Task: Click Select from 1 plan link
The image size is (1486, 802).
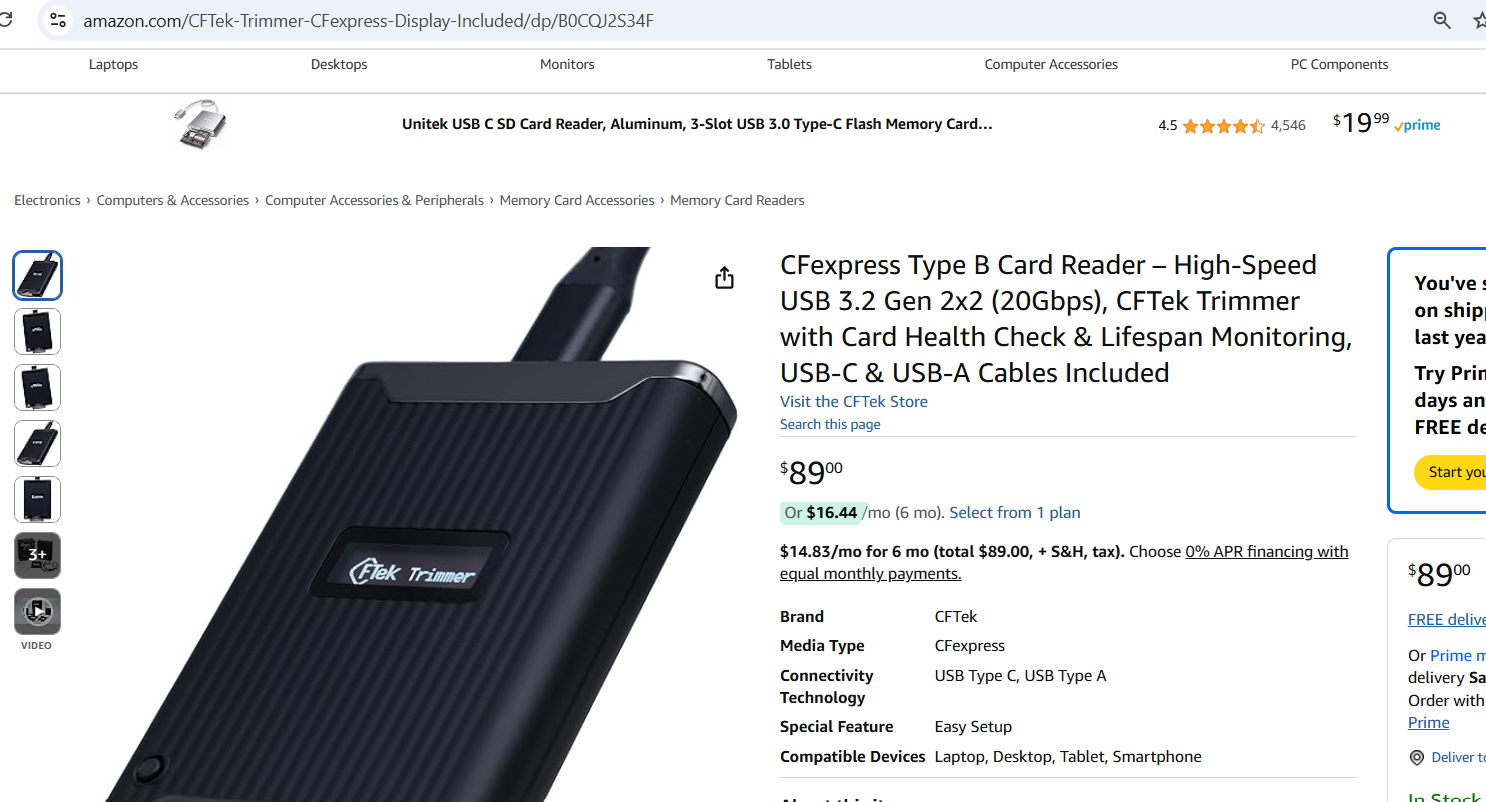Action: (1015, 512)
